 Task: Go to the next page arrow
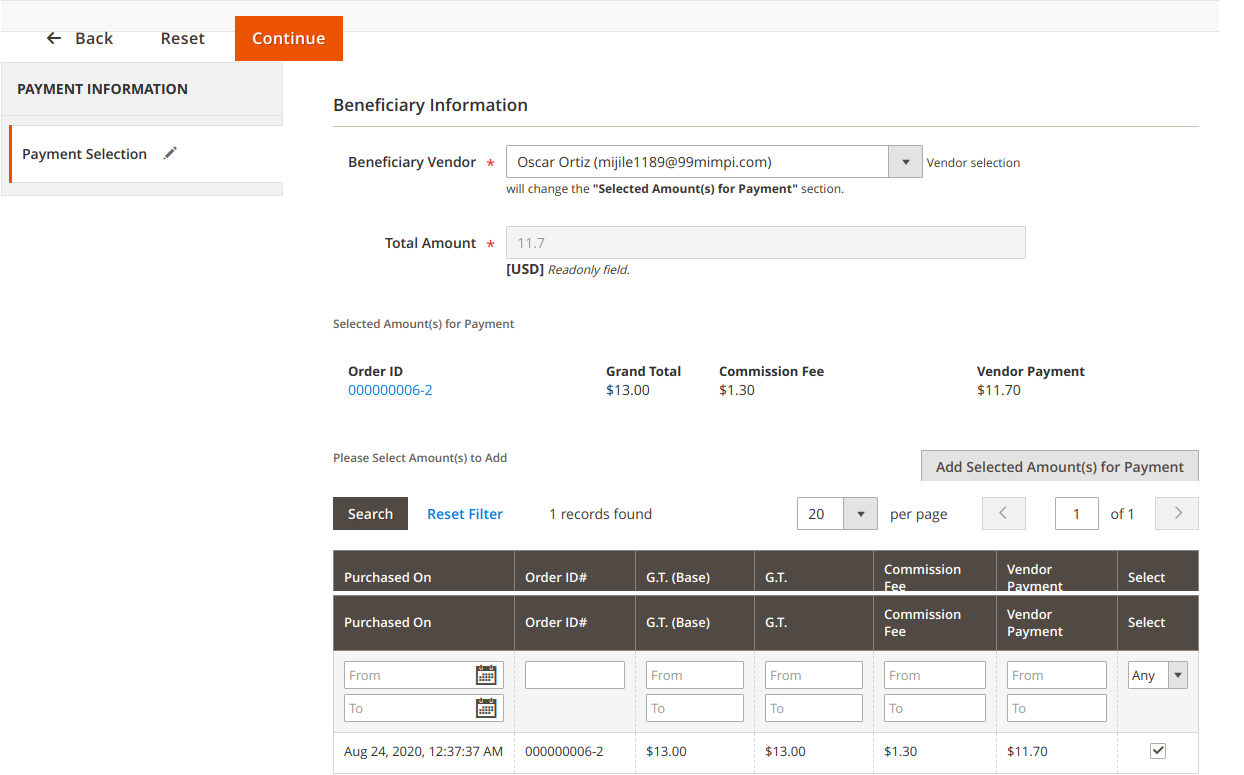1177,513
